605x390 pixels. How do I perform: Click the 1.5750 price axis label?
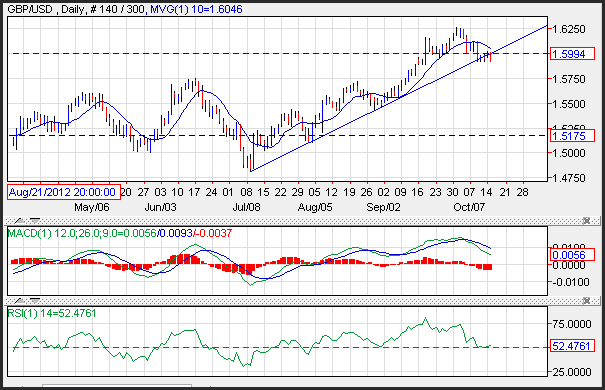point(569,79)
